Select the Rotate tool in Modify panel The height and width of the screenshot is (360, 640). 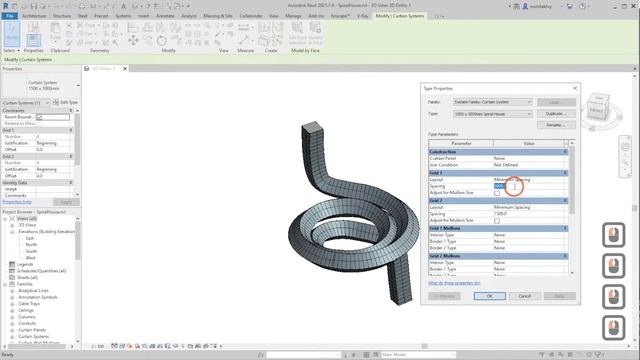point(162,40)
